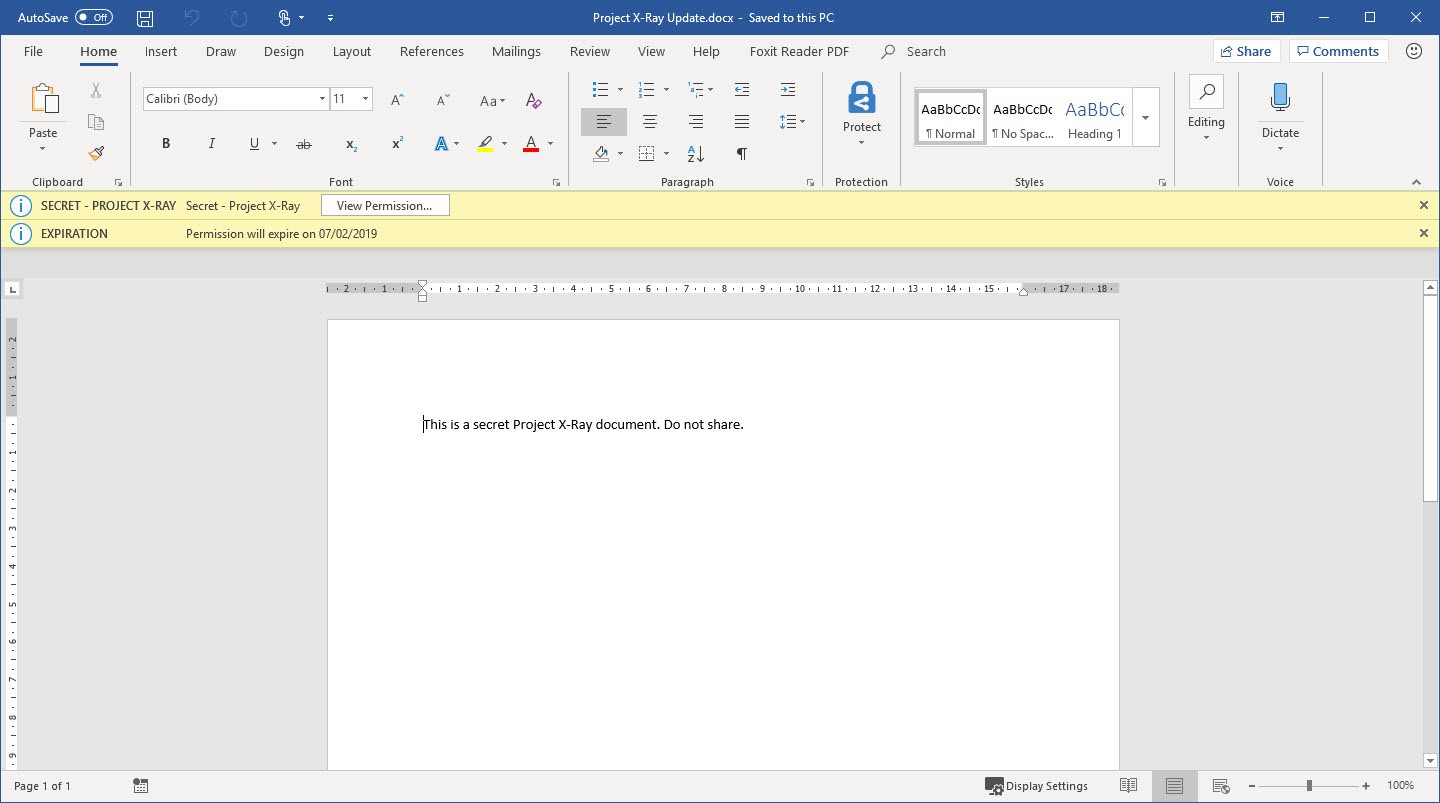The height and width of the screenshot is (803, 1440).
Task: Click the smiley feedback icon
Action: tap(1414, 51)
